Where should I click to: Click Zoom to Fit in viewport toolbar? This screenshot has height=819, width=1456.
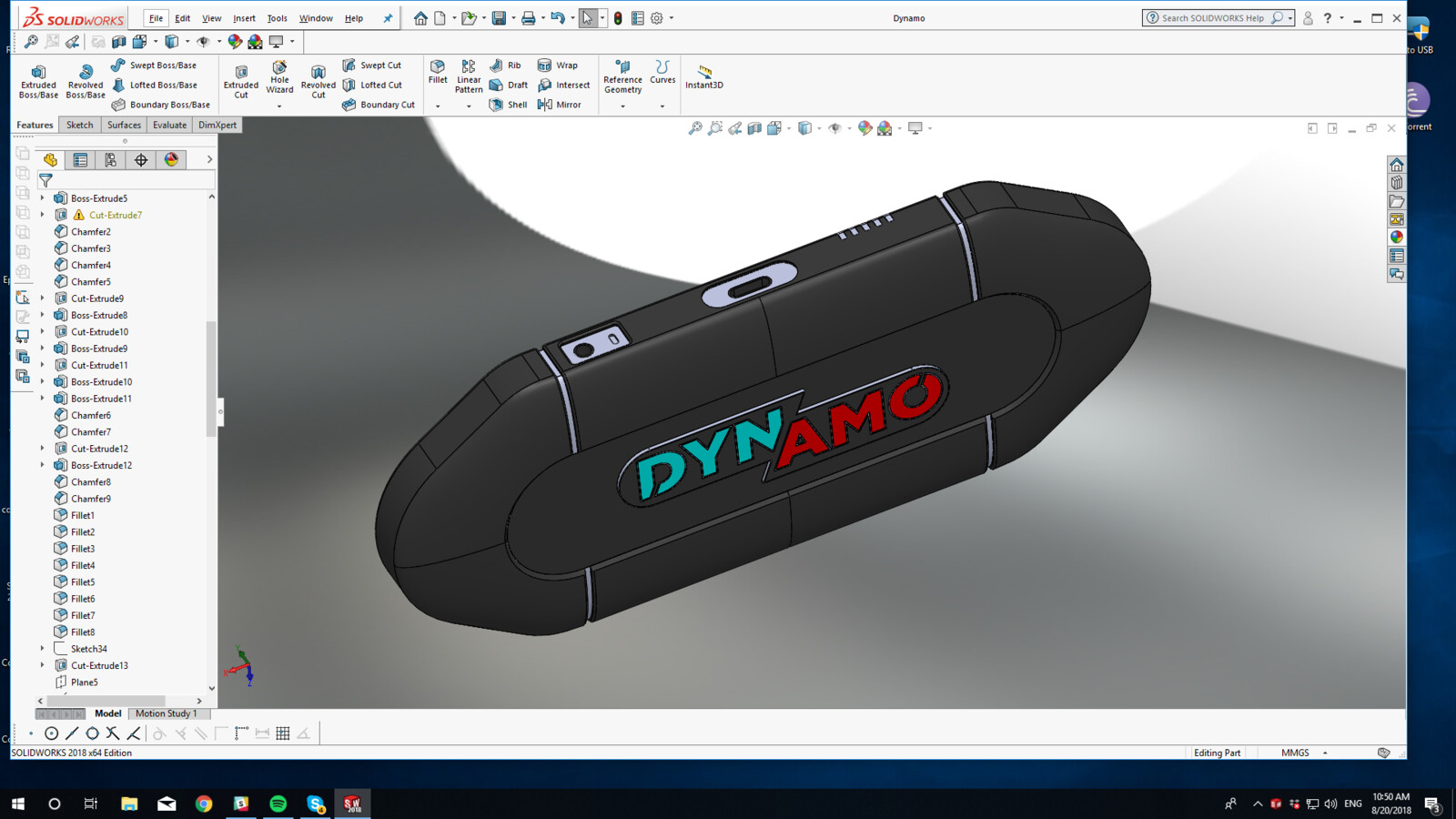click(695, 128)
